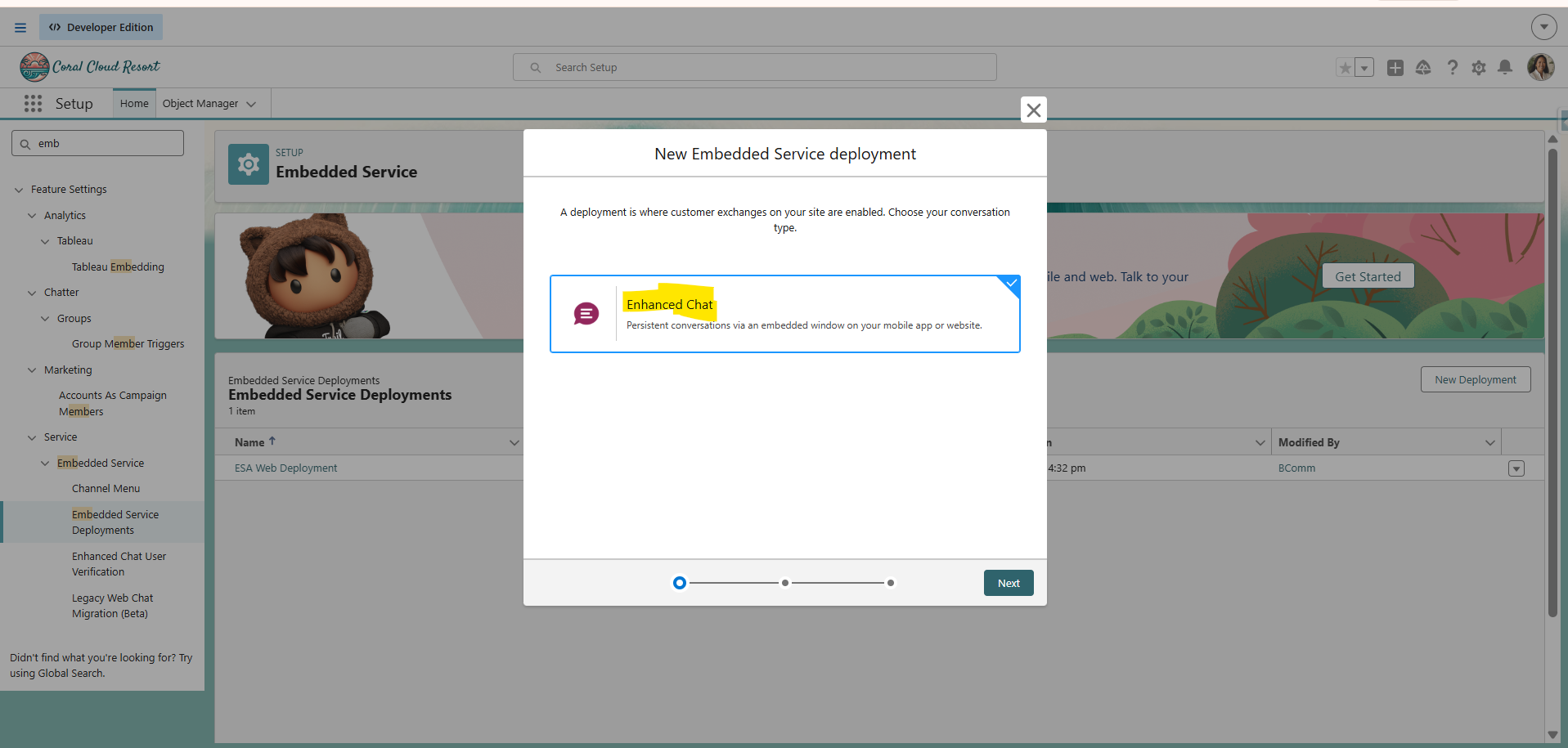The width and height of the screenshot is (1568, 748).
Task: Click the scrollbar down arrow
Action: [x=1552, y=734]
